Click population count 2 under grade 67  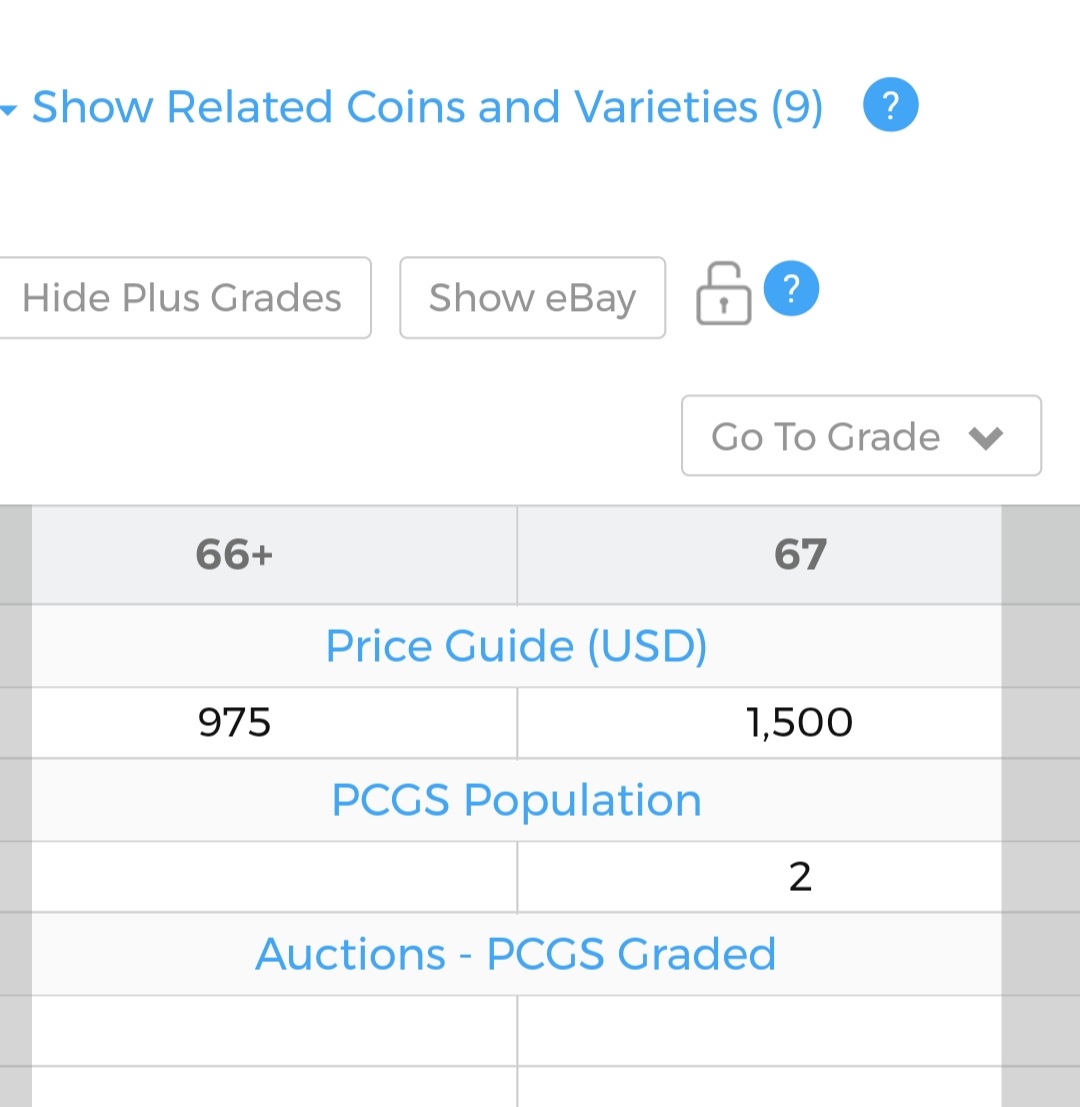[x=800, y=877]
